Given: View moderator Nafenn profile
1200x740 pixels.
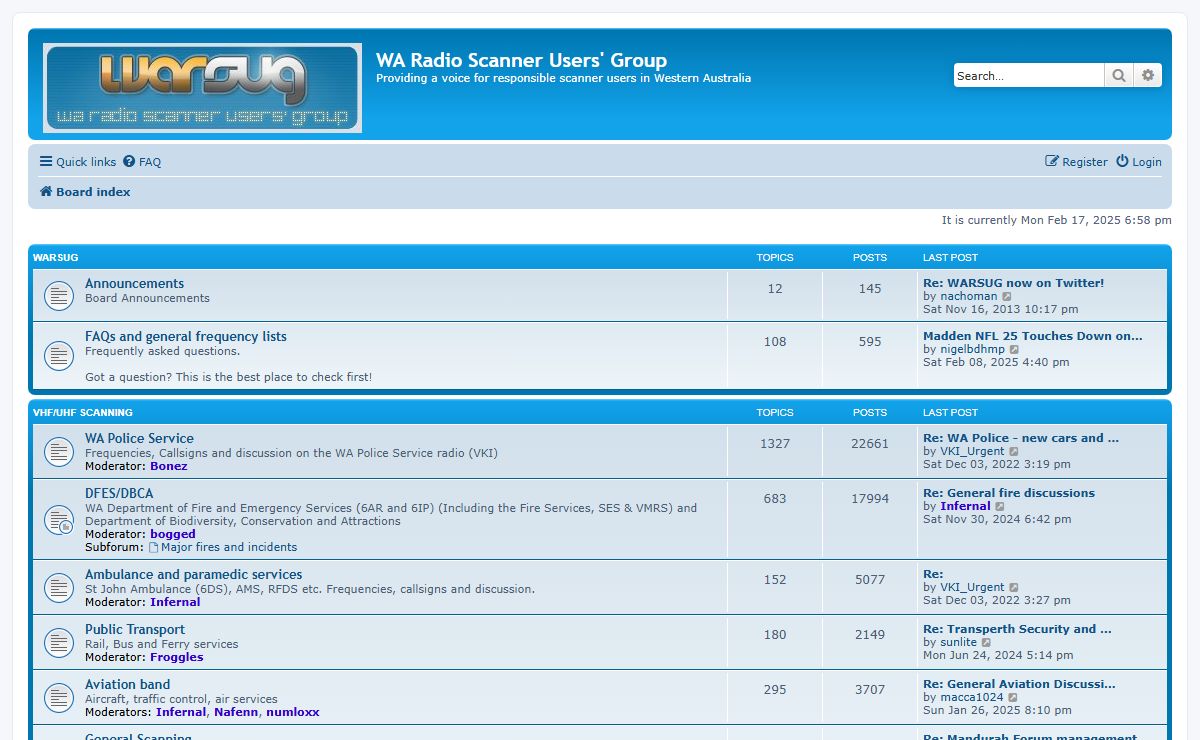Looking at the screenshot, I should click(x=236, y=712).
